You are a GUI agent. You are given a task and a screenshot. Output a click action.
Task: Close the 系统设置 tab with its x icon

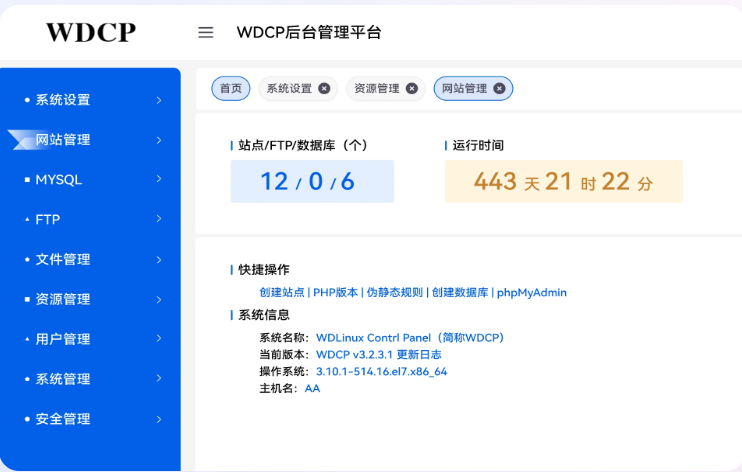pyautogui.click(x=324, y=88)
